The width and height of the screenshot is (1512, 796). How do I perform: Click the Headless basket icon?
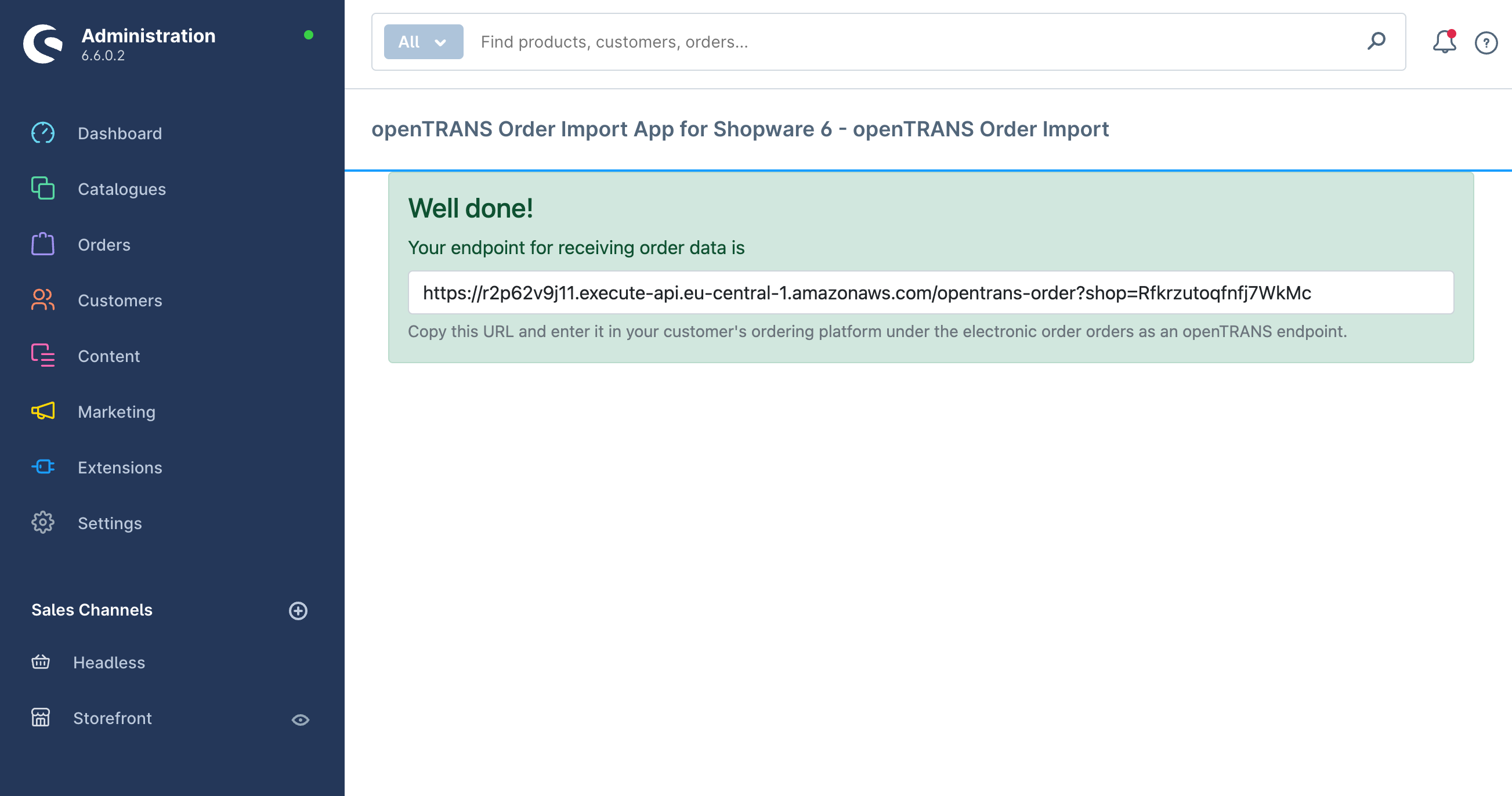[x=41, y=662]
